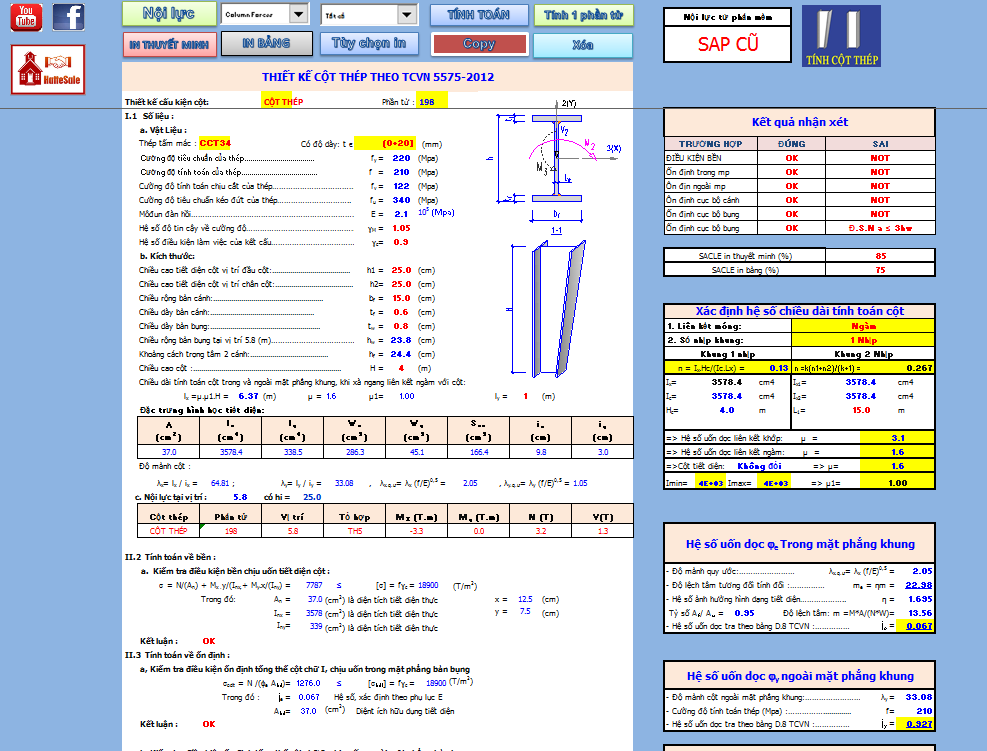Select the Không đổi section type cell
The height and width of the screenshot is (751, 987).
click(759, 466)
